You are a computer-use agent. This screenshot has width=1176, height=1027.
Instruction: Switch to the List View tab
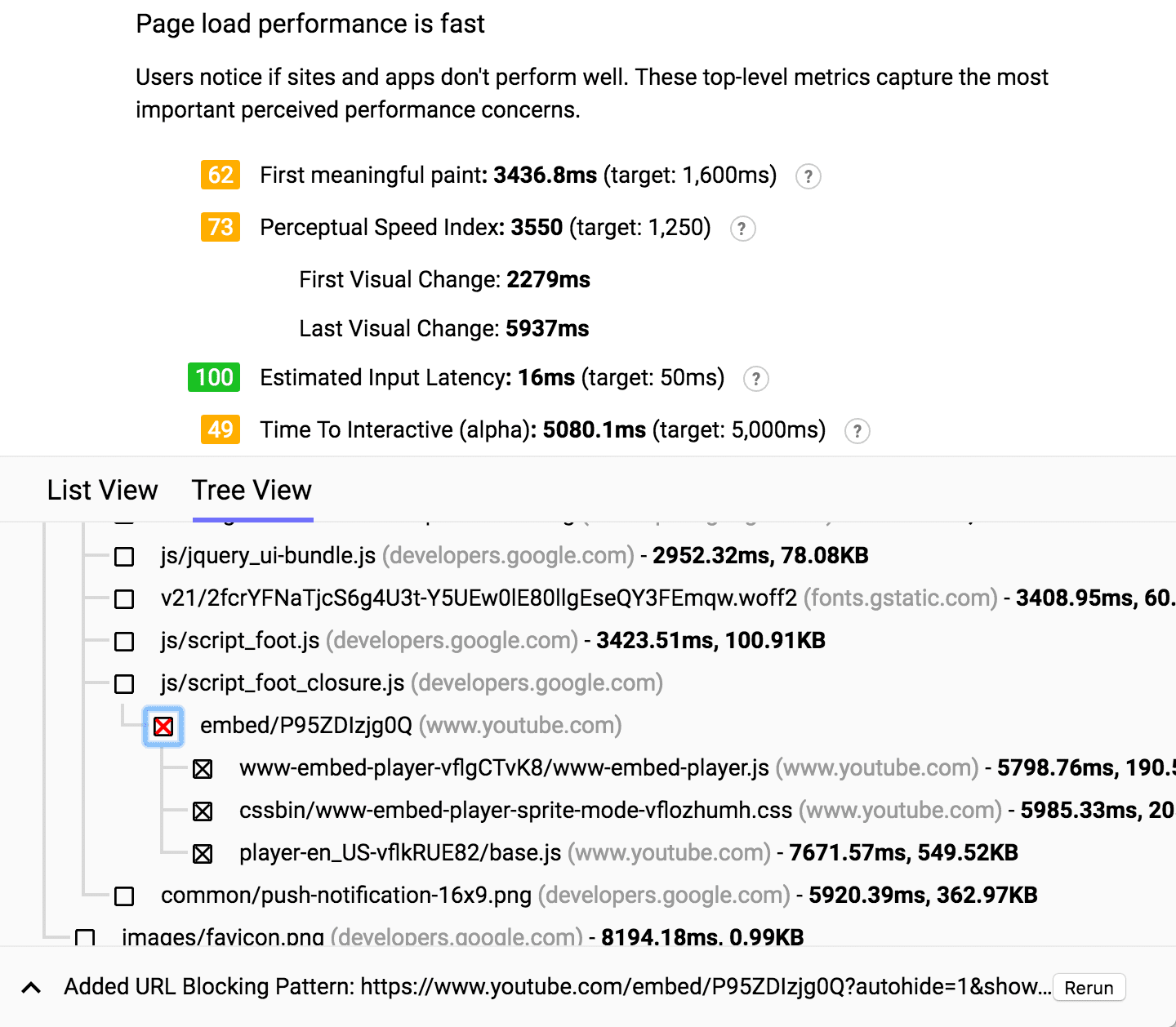point(102,490)
